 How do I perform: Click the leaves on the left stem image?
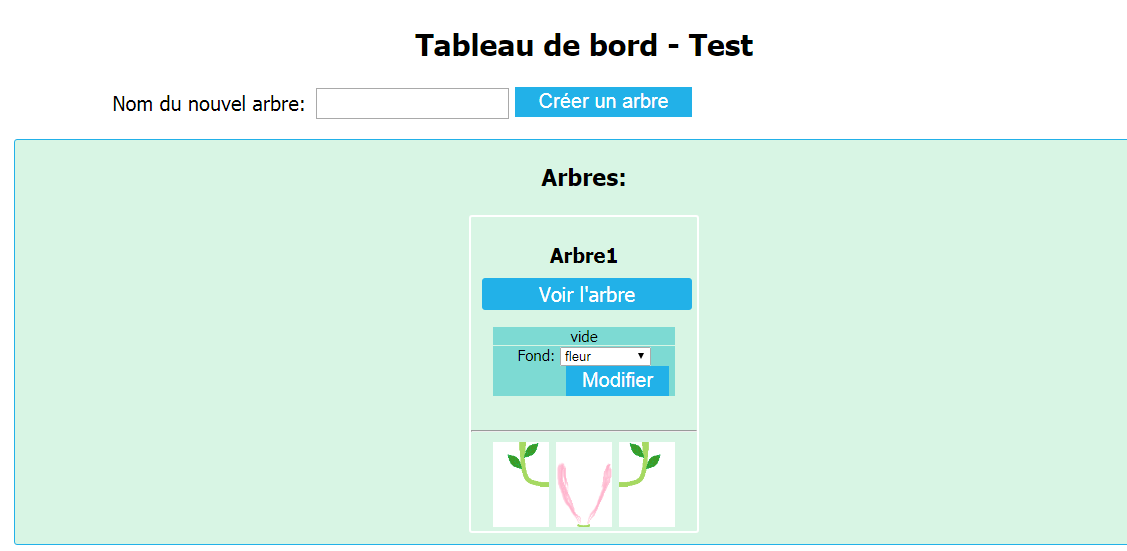point(523,455)
